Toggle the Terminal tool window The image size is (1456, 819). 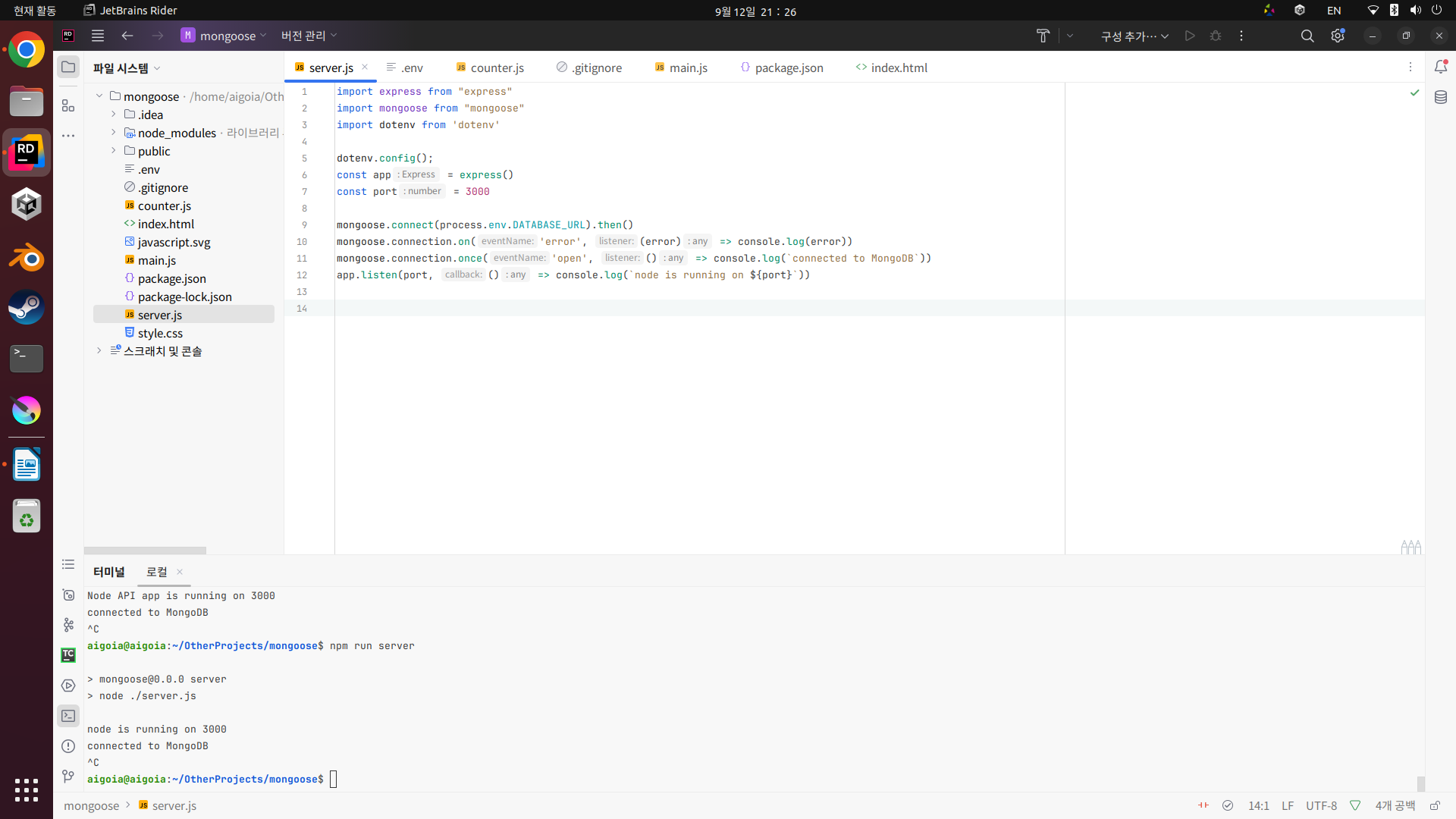point(68,715)
